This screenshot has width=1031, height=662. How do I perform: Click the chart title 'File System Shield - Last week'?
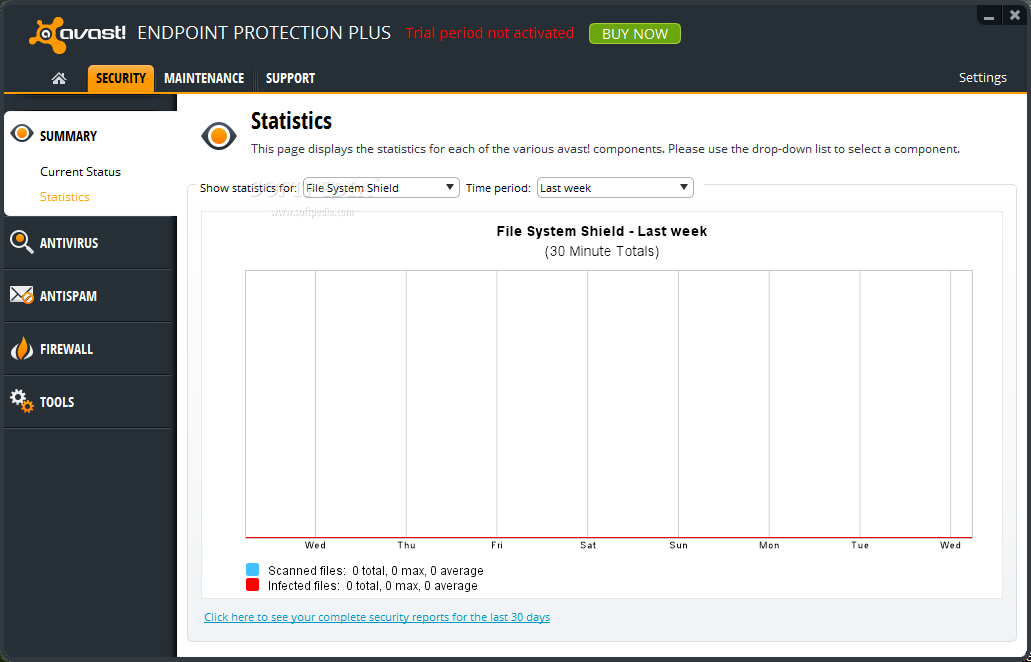[602, 231]
